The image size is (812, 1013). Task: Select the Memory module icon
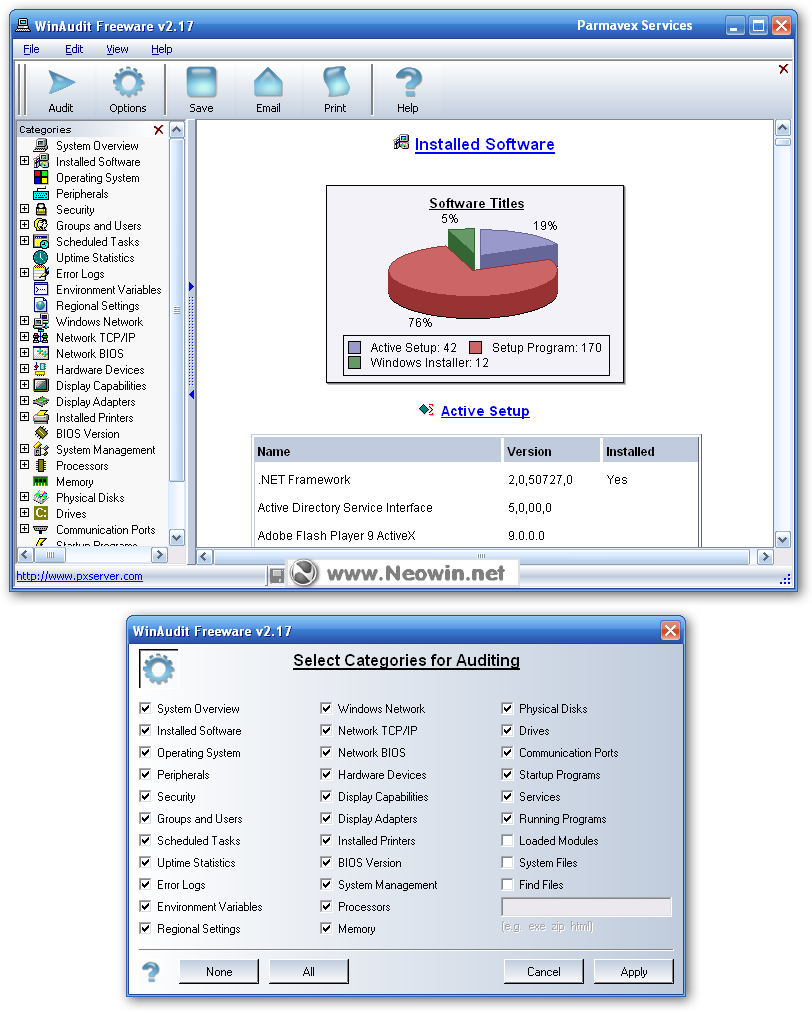(41, 481)
